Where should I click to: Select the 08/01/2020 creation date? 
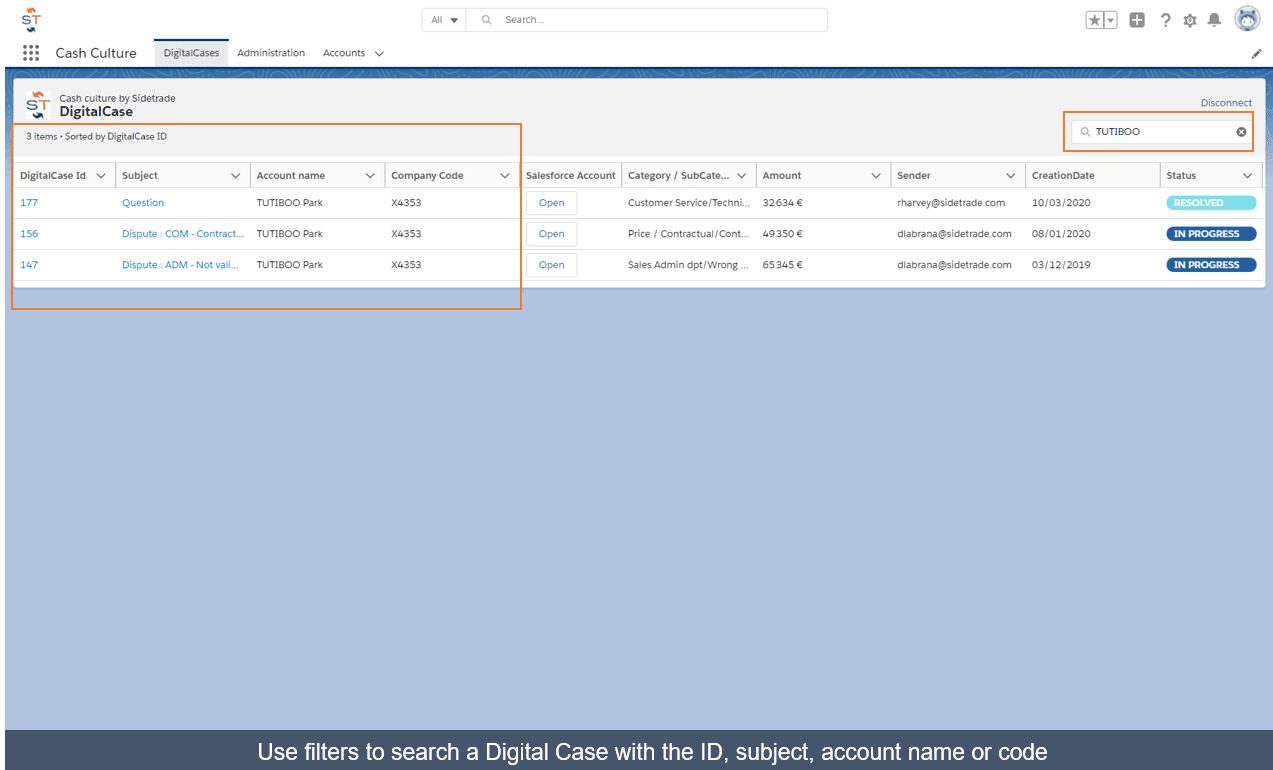coord(1061,234)
